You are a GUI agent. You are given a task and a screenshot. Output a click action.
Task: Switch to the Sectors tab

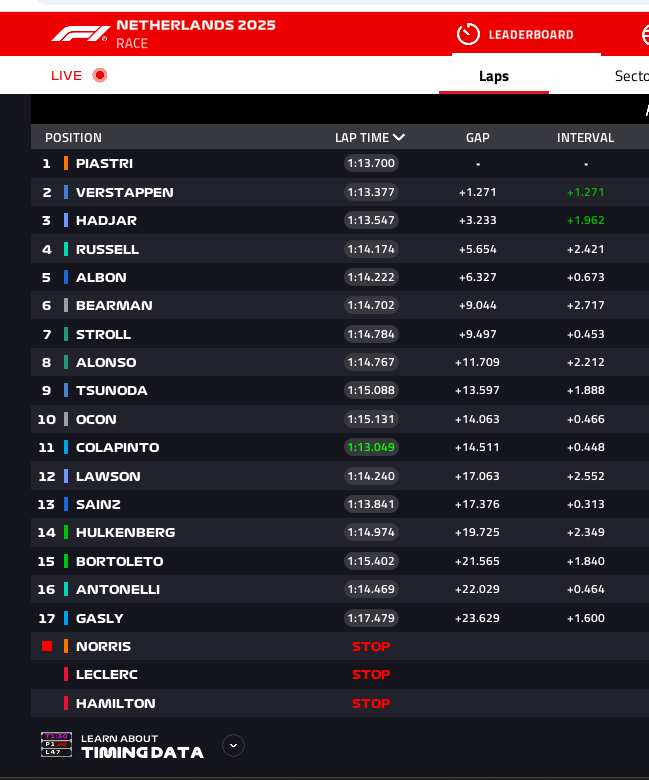tap(631, 76)
